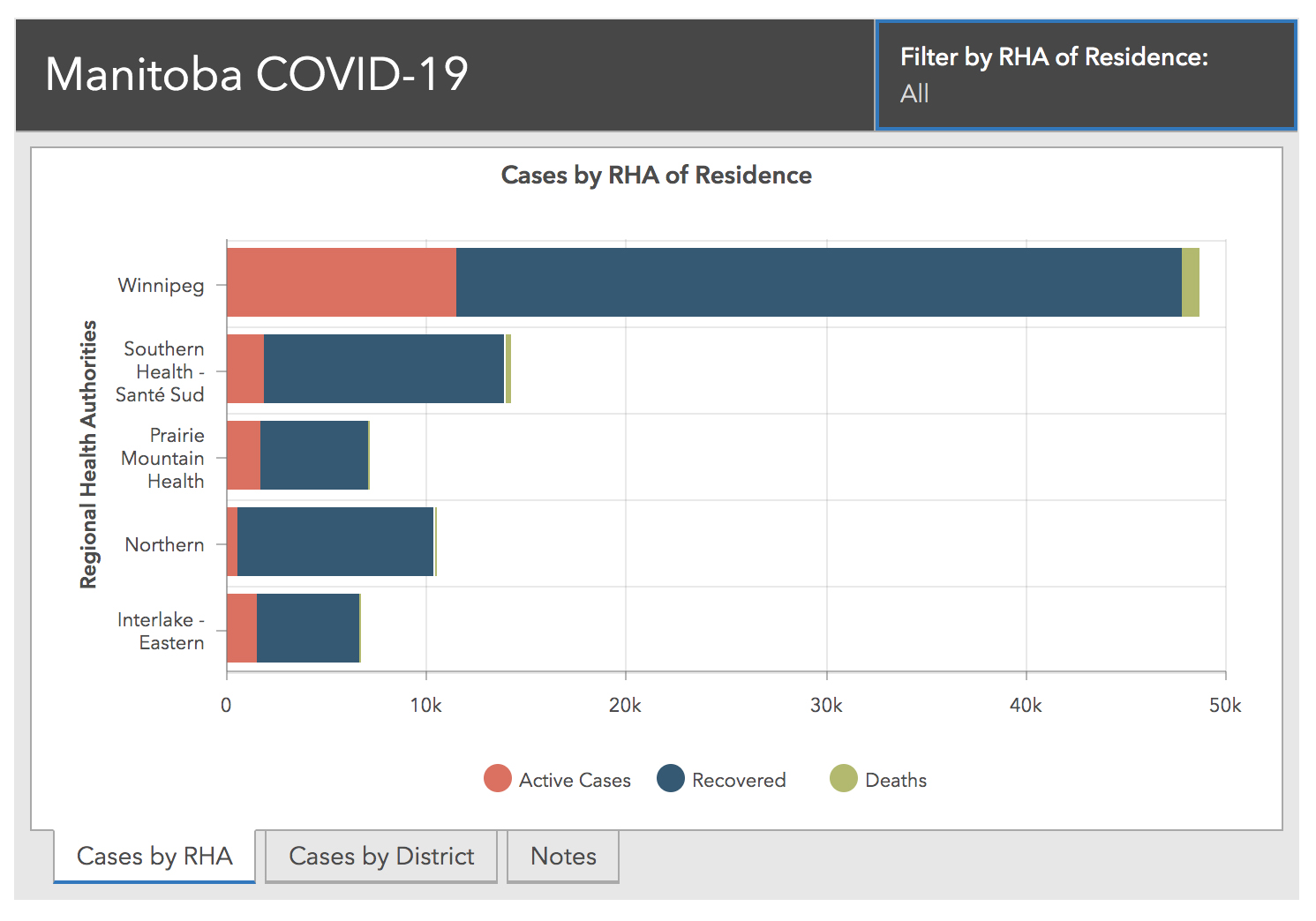Click the Active Cases legend circle

(499, 779)
